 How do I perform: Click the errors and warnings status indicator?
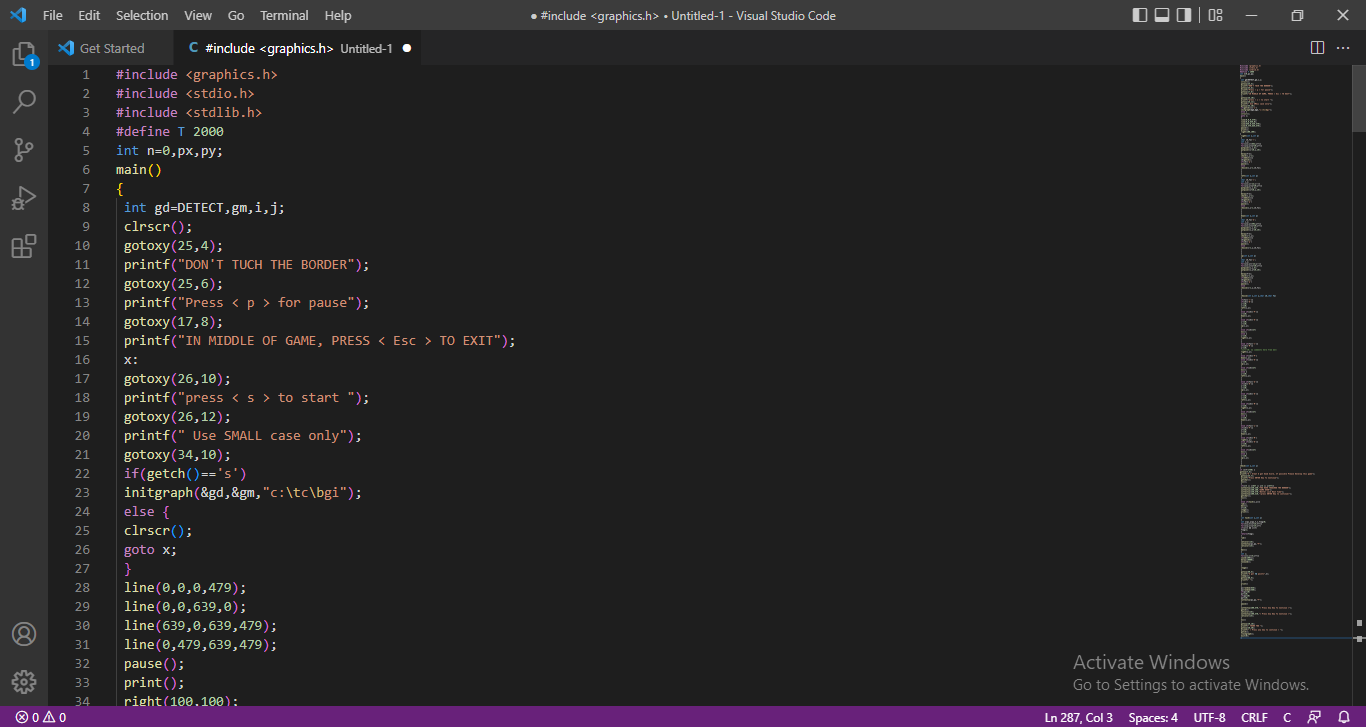tap(41, 718)
